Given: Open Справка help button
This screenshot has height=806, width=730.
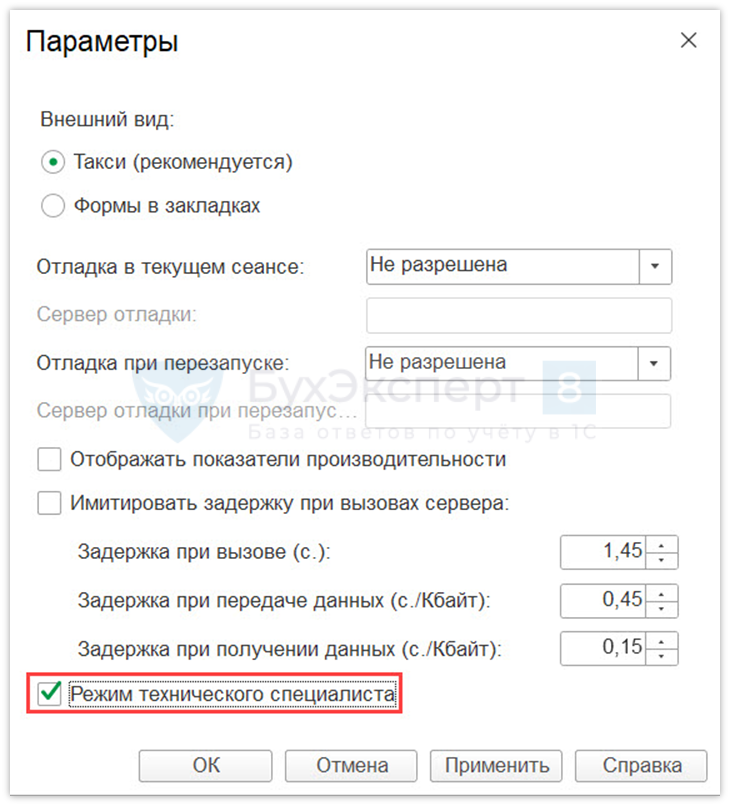Looking at the screenshot, I should pyautogui.click(x=642, y=766).
